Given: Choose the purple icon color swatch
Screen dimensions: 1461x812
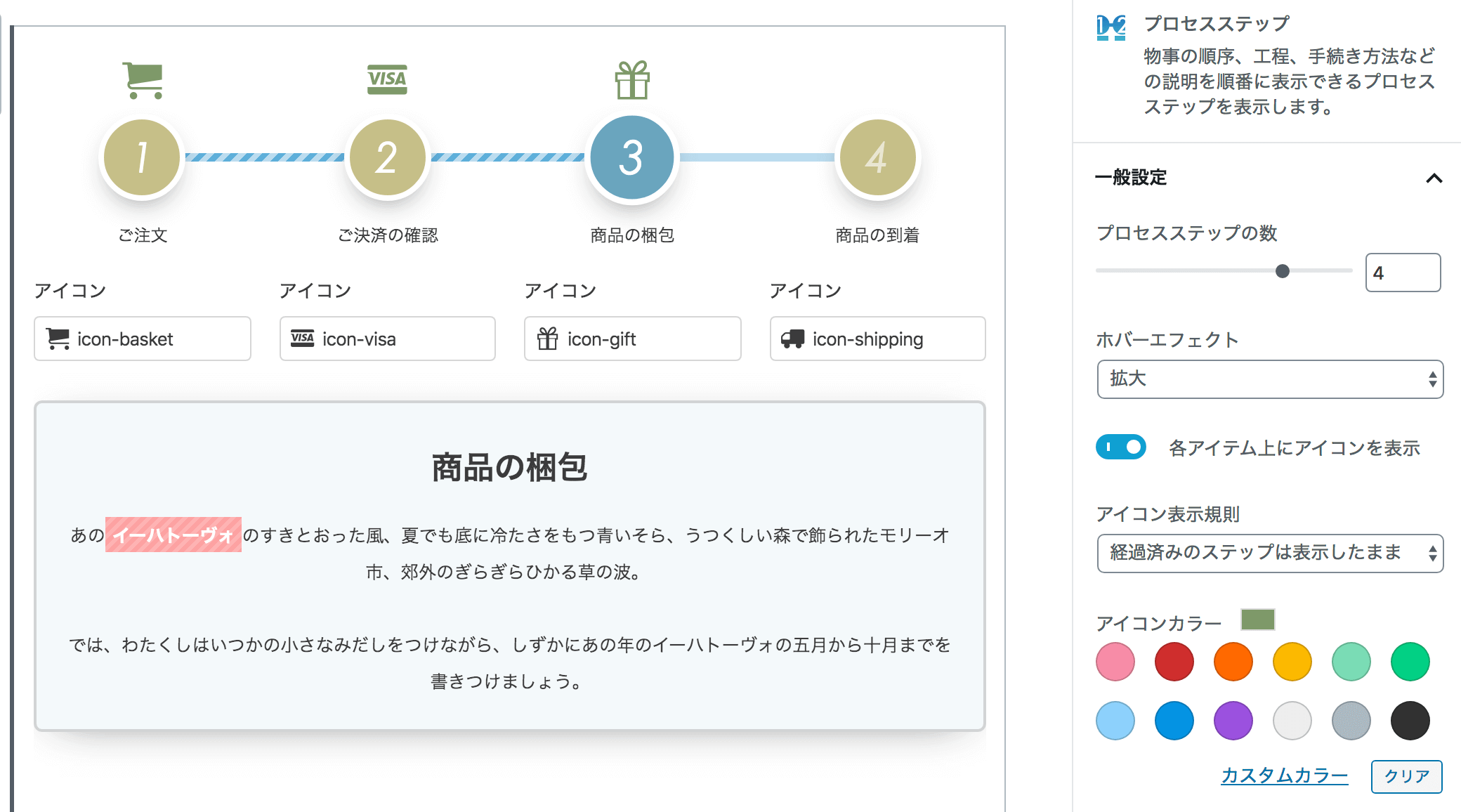Looking at the screenshot, I should click(x=1233, y=721).
